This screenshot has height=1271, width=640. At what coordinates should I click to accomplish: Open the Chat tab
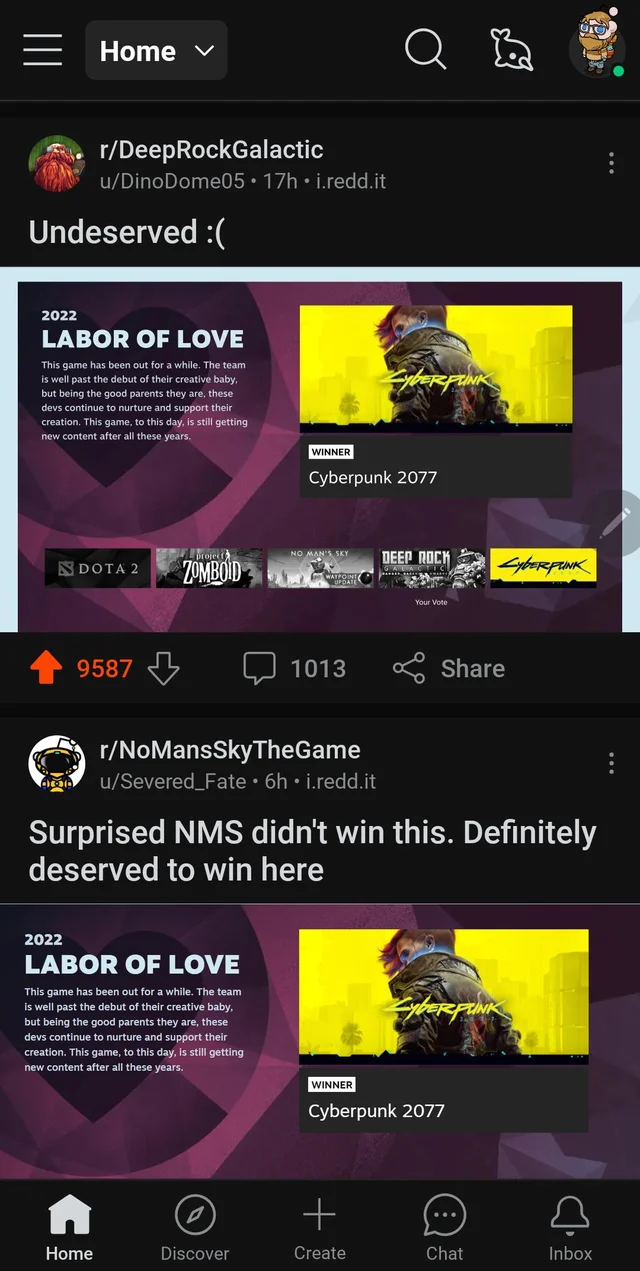pyautogui.click(x=445, y=1229)
